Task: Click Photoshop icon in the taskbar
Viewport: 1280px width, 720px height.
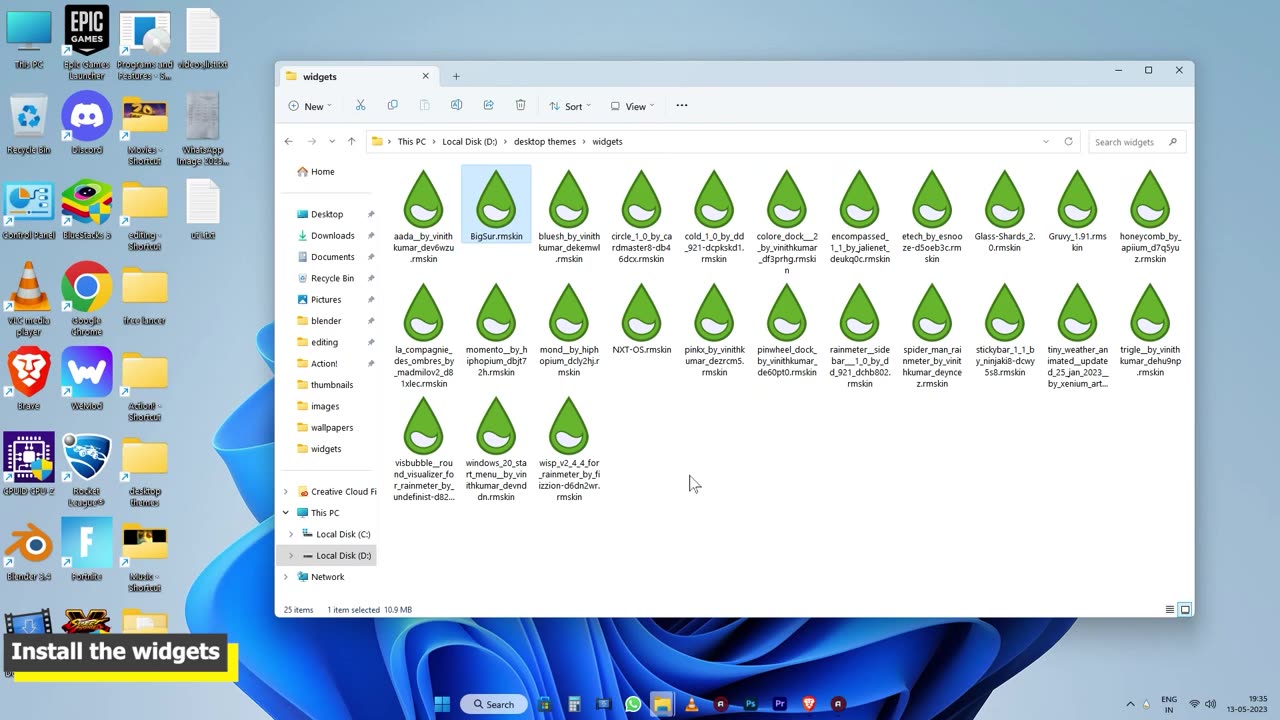Action: point(750,704)
